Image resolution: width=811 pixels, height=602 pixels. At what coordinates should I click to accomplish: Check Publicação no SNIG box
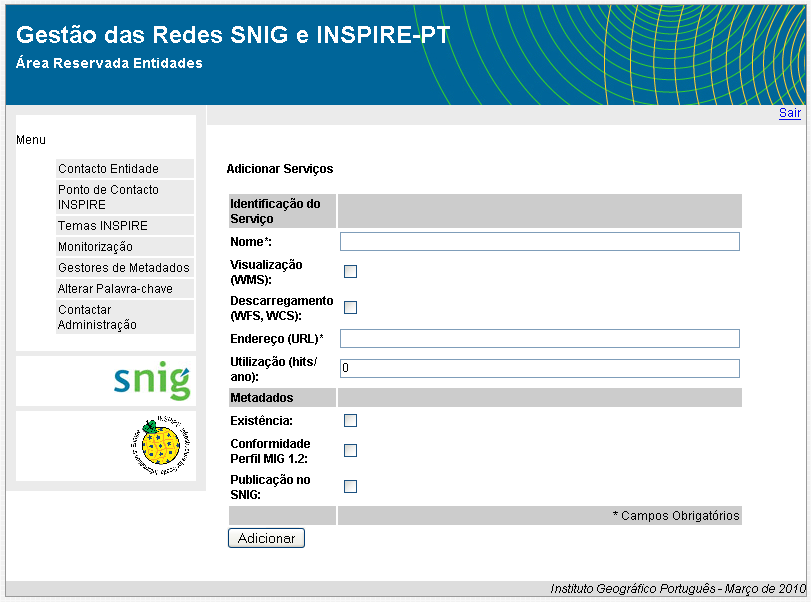click(x=350, y=487)
